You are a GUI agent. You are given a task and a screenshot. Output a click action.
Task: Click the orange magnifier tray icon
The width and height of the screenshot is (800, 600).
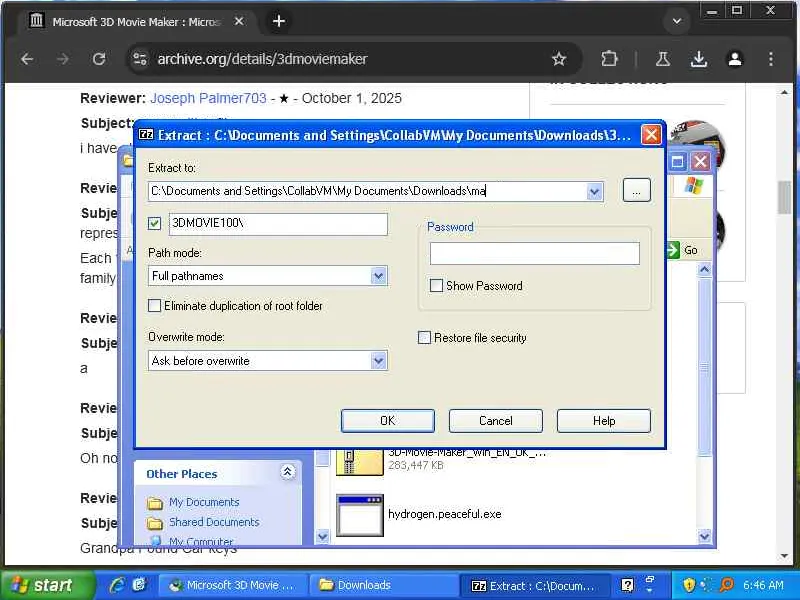point(726,585)
